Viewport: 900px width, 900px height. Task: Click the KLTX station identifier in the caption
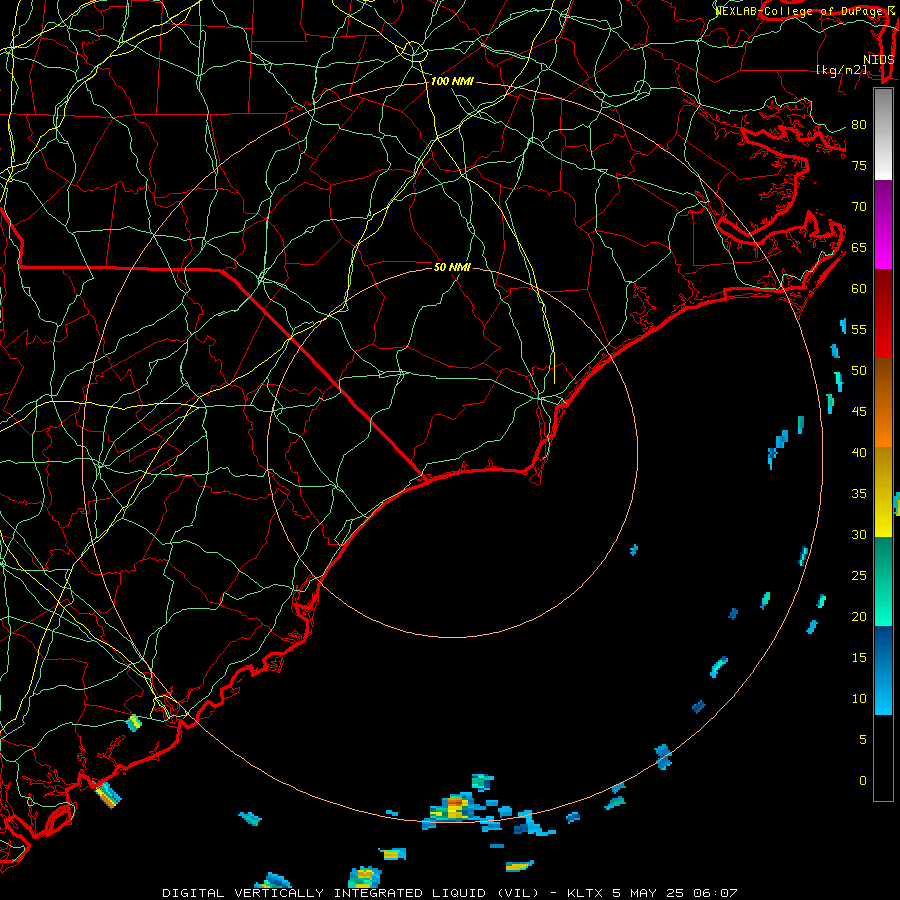point(585,893)
